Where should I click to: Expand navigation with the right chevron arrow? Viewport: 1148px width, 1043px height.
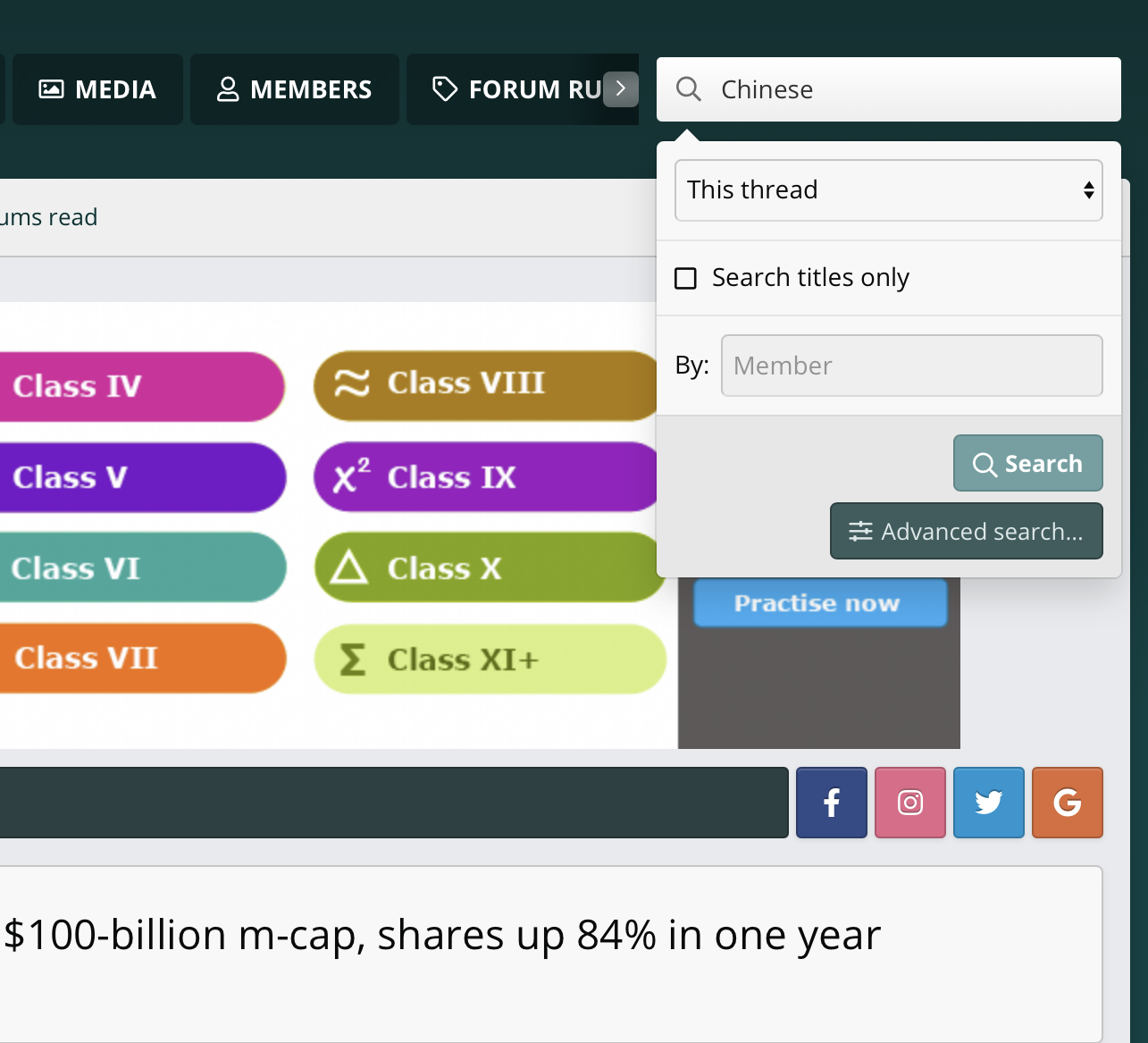[x=621, y=88]
